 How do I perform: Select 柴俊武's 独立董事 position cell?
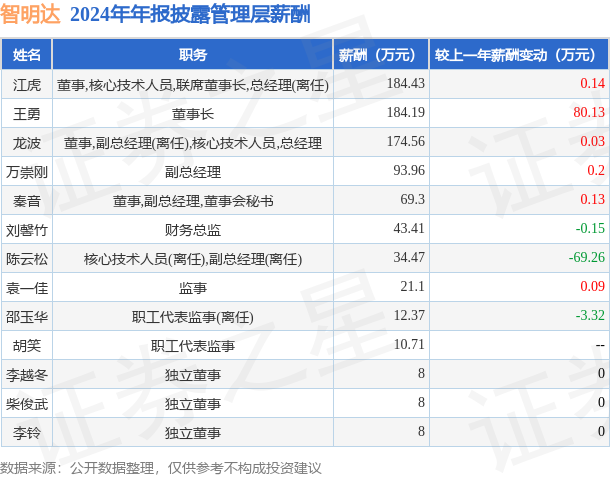(193, 404)
